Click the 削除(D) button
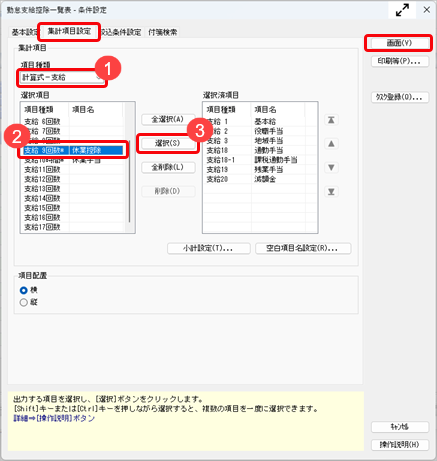 (168, 191)
